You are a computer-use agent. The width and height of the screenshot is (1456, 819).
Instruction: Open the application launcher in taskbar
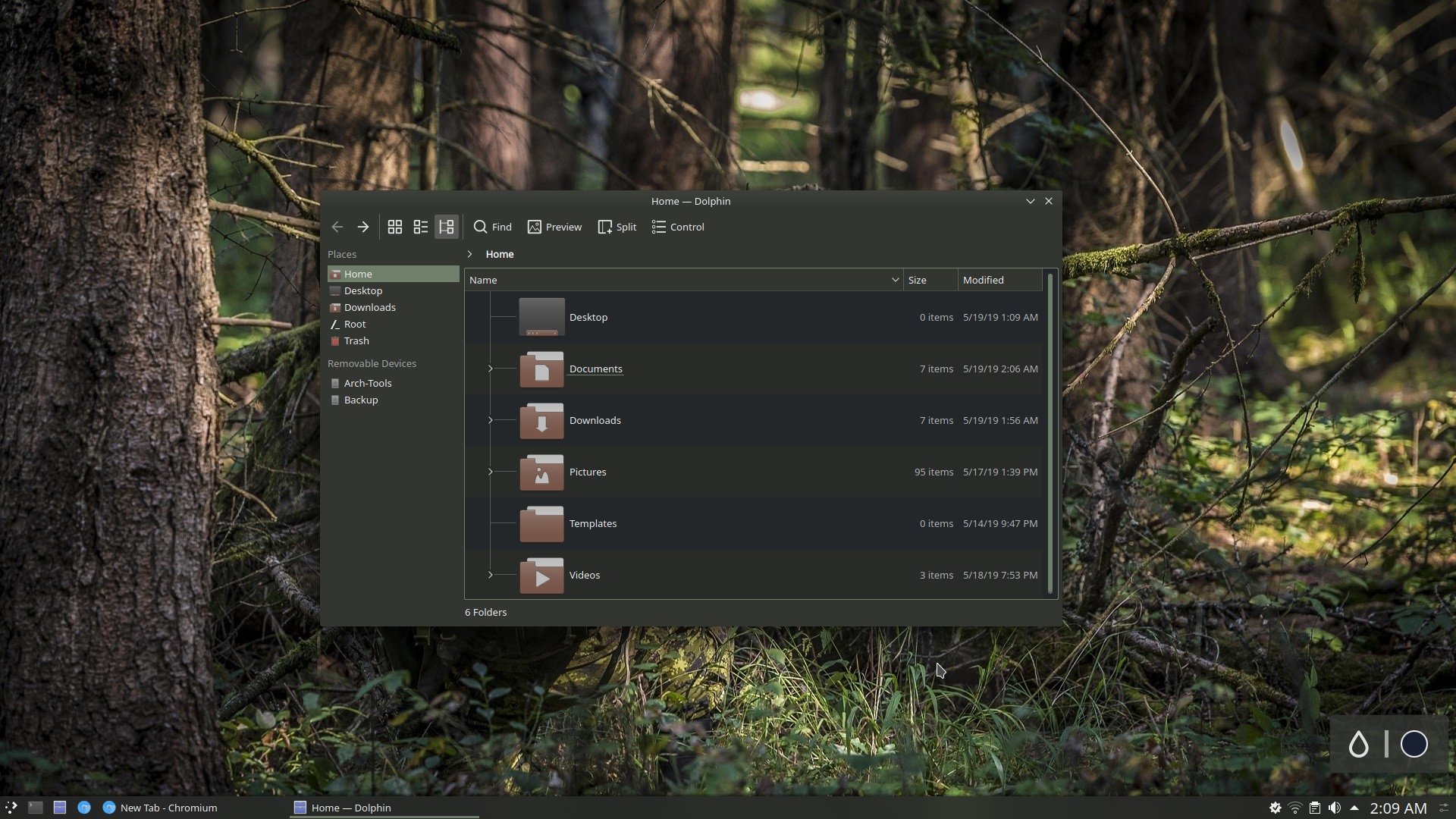tap(11, 808)
